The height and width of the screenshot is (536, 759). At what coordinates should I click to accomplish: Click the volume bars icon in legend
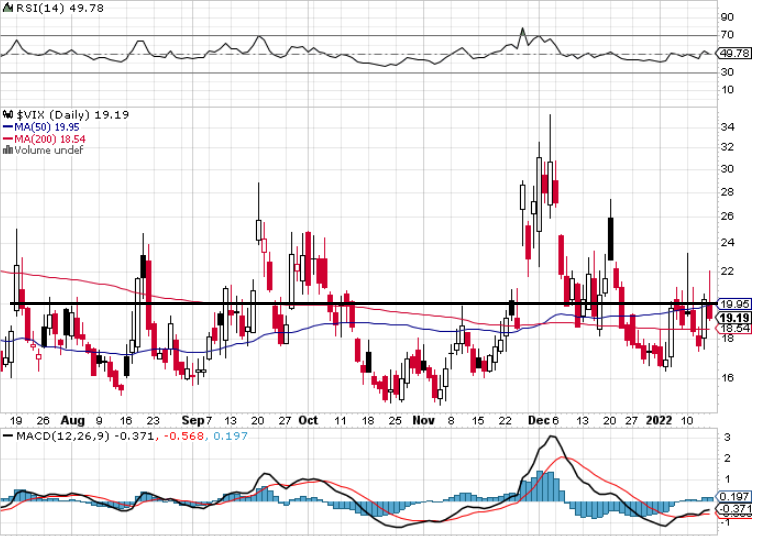[x=7, y=151]
